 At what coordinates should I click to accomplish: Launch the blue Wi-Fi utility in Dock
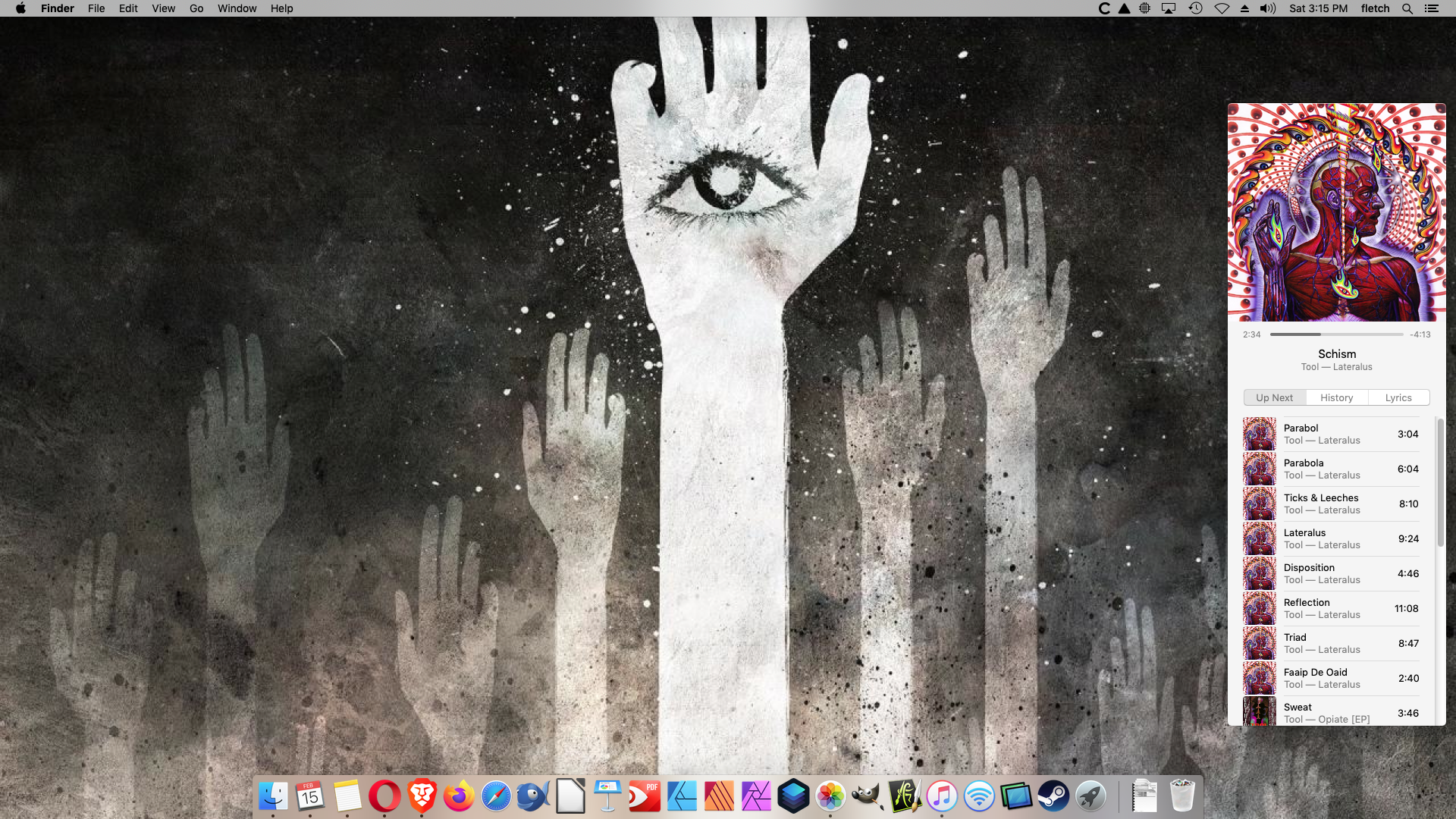click(x=979, y=796)
